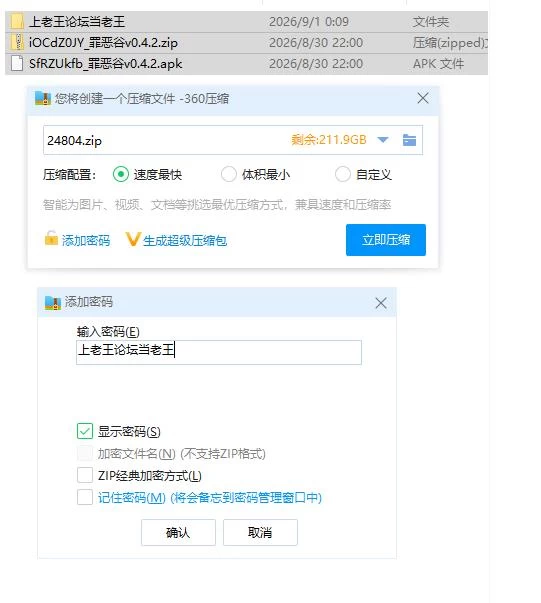Uncheck the 显示密码(S) checkbox
The image size is (541, 603).
point(85,431)
